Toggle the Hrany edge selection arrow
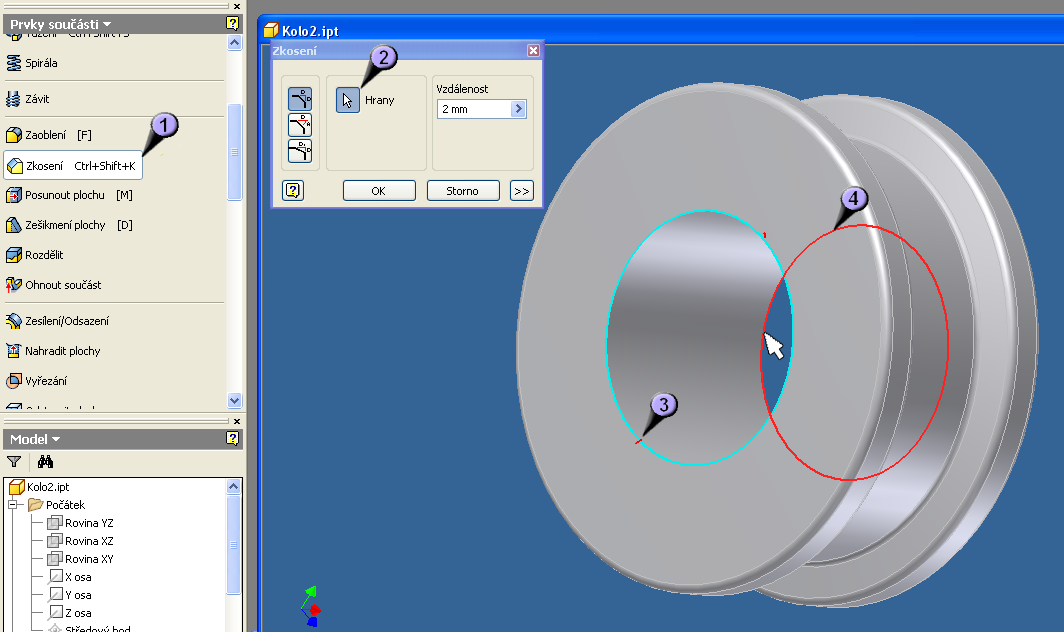This screenshot has height=632, width=1064. (x=347, y=100)
